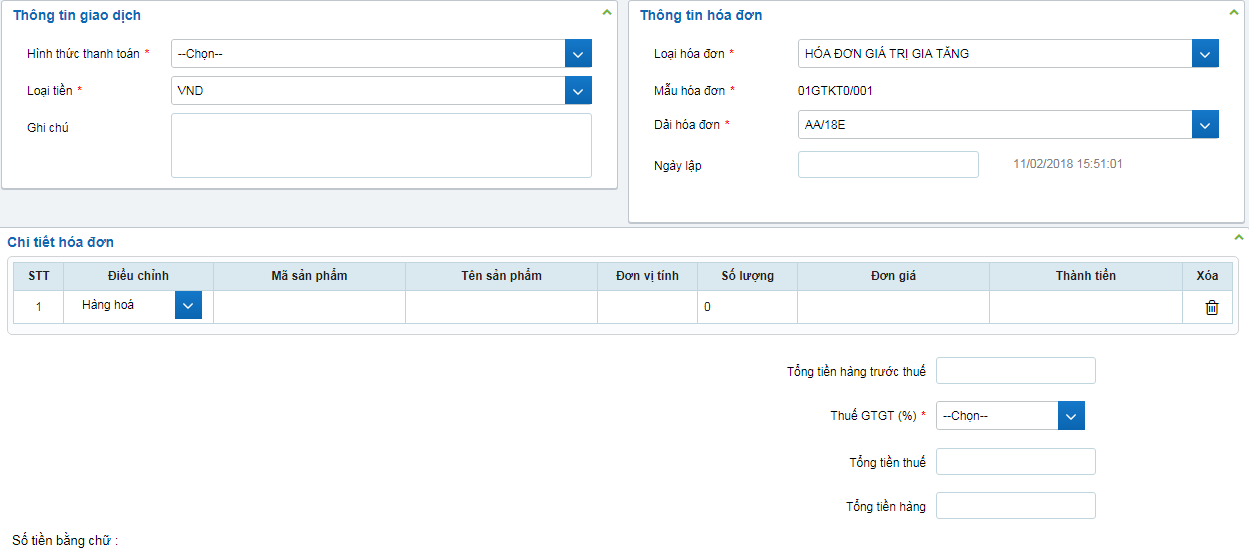Focus the Tổng tiền hàng trước thuế field
This screenshot has width=1249, height=553.
pos(1015,371)
